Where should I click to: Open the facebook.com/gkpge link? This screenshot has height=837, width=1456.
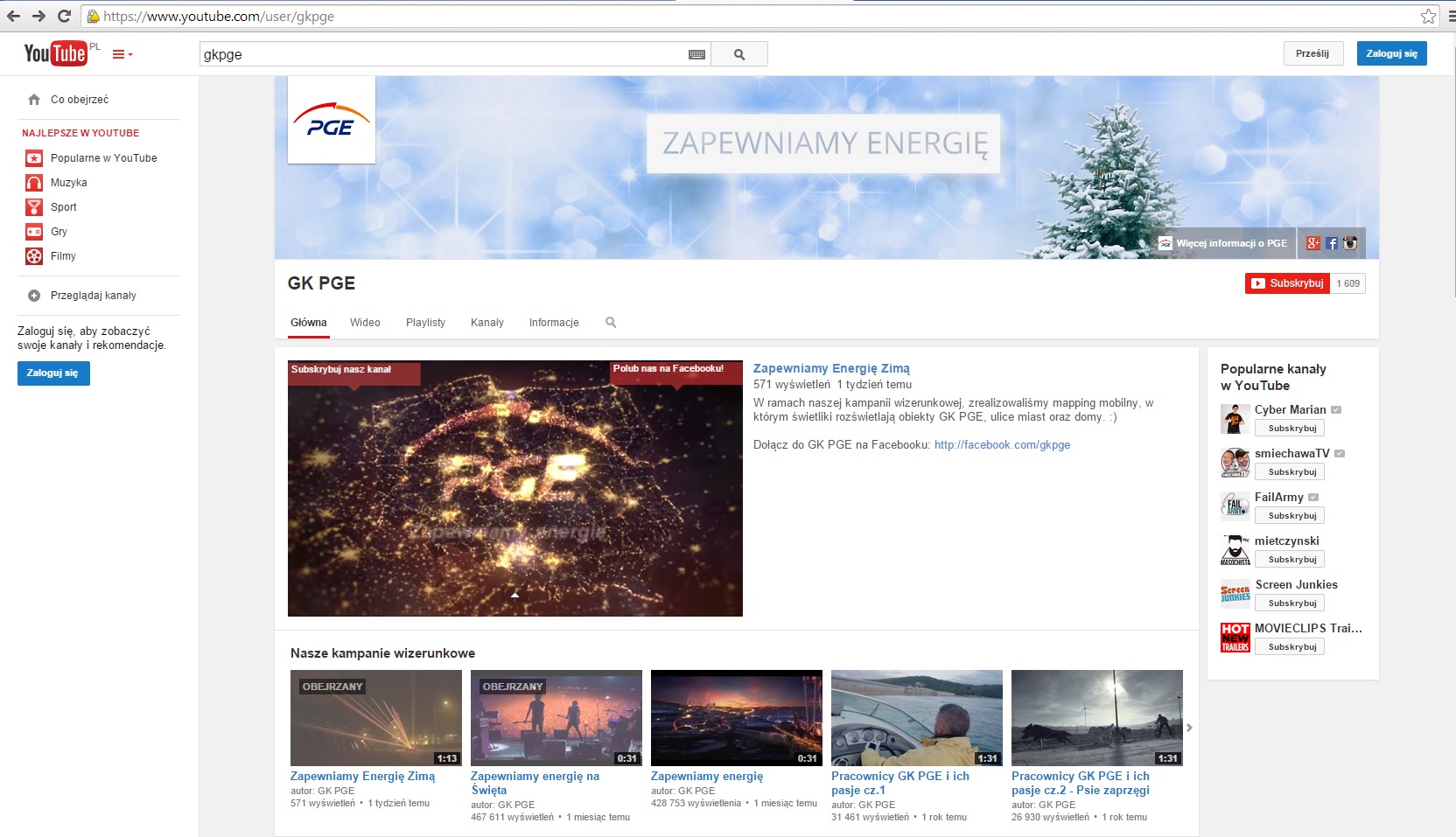pos(1002,445)
